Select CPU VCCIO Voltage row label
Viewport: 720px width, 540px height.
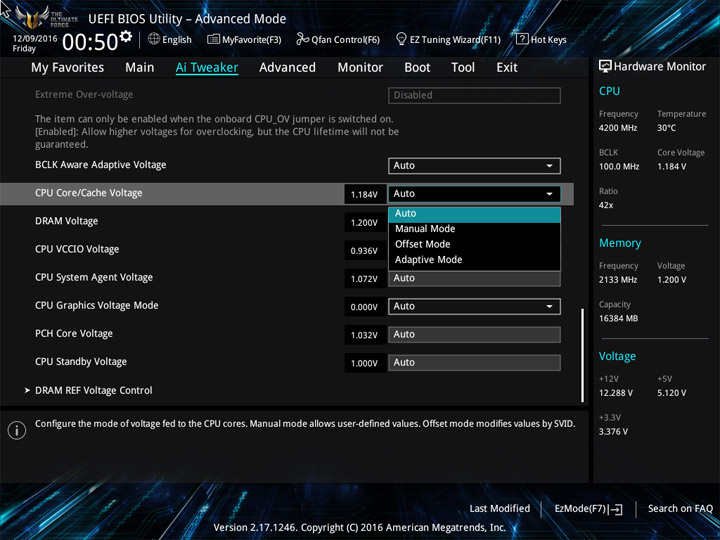[77, 249]
